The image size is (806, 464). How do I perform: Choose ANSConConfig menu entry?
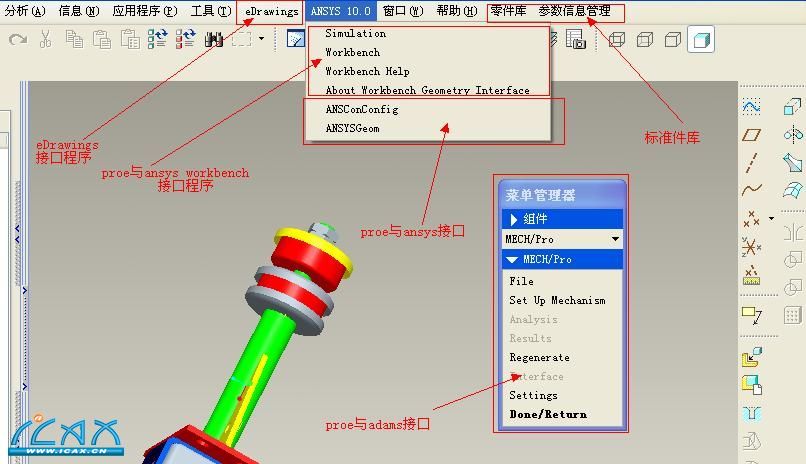tap(429, 109)
